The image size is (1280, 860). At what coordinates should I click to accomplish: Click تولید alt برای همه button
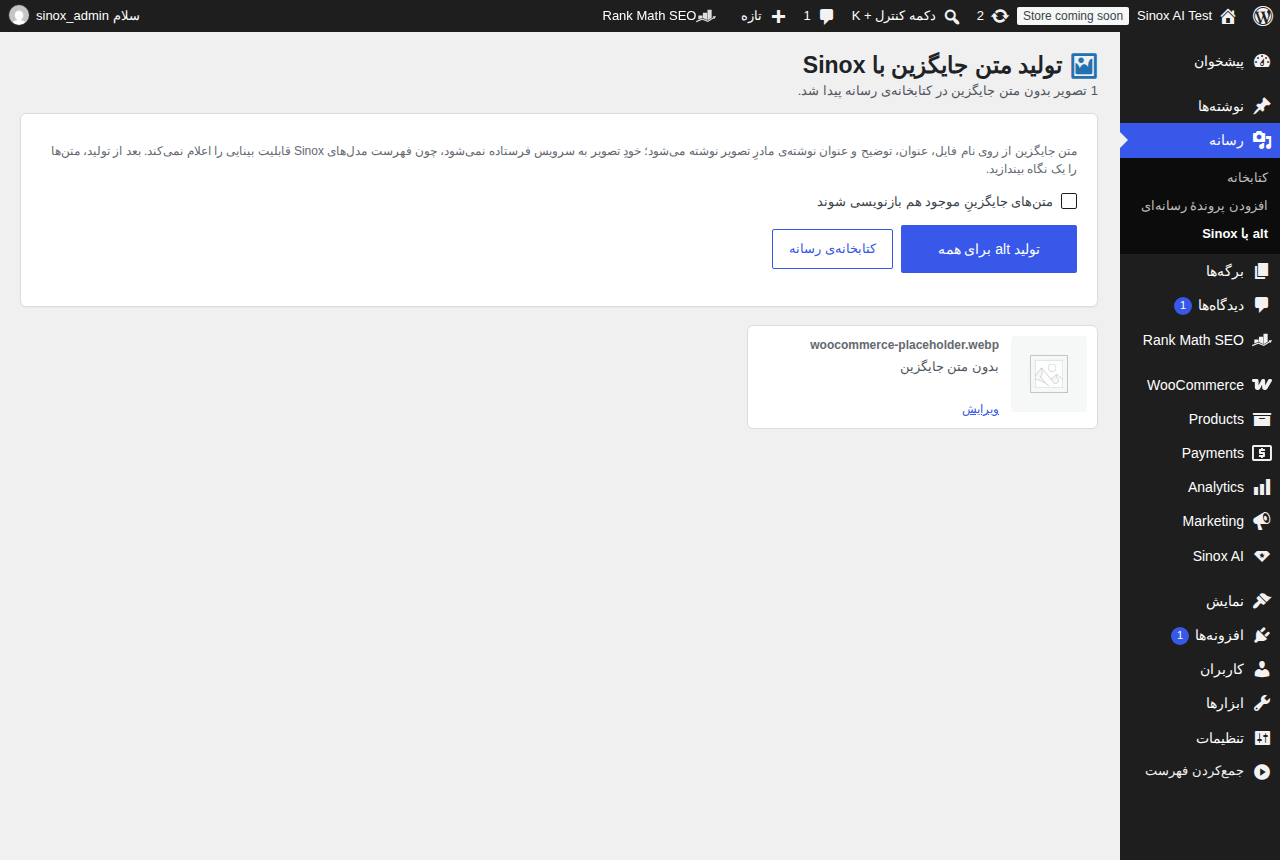pos(989,249)
